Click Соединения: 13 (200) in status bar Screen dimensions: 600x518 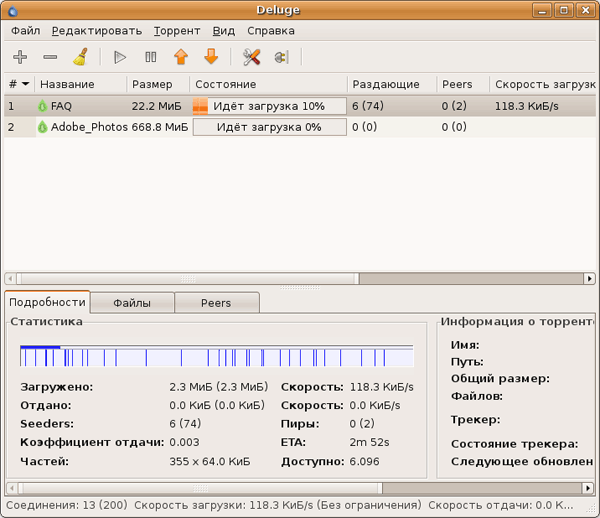tap(67, 505)
